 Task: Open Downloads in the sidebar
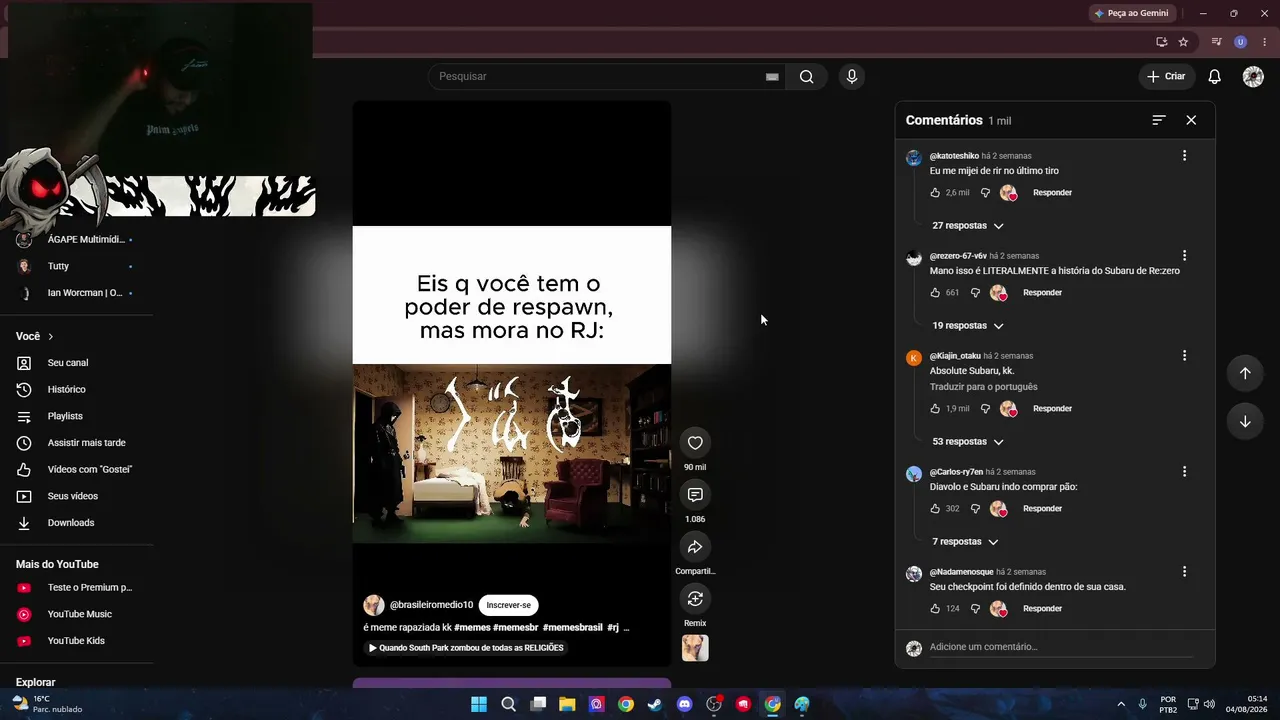(x=71, y=523)
